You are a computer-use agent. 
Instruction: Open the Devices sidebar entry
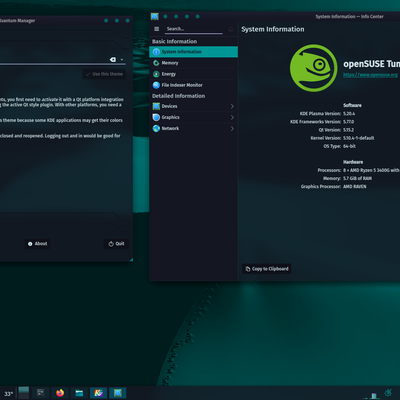pos(193,106)
